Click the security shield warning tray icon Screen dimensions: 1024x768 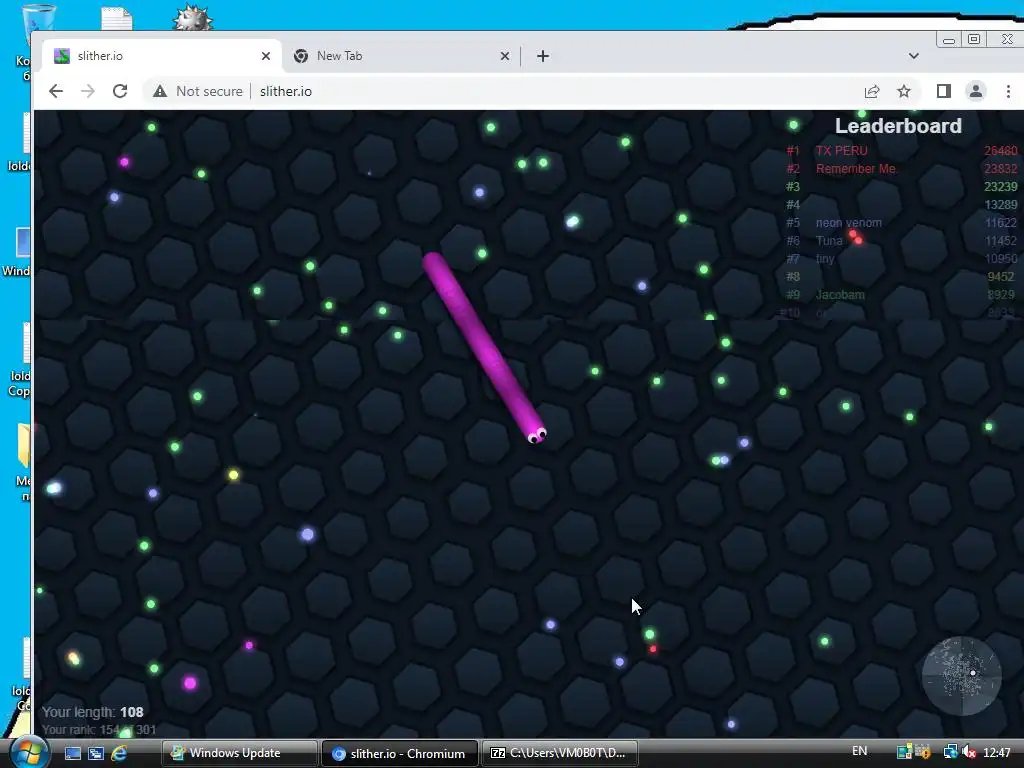[923, 752]
